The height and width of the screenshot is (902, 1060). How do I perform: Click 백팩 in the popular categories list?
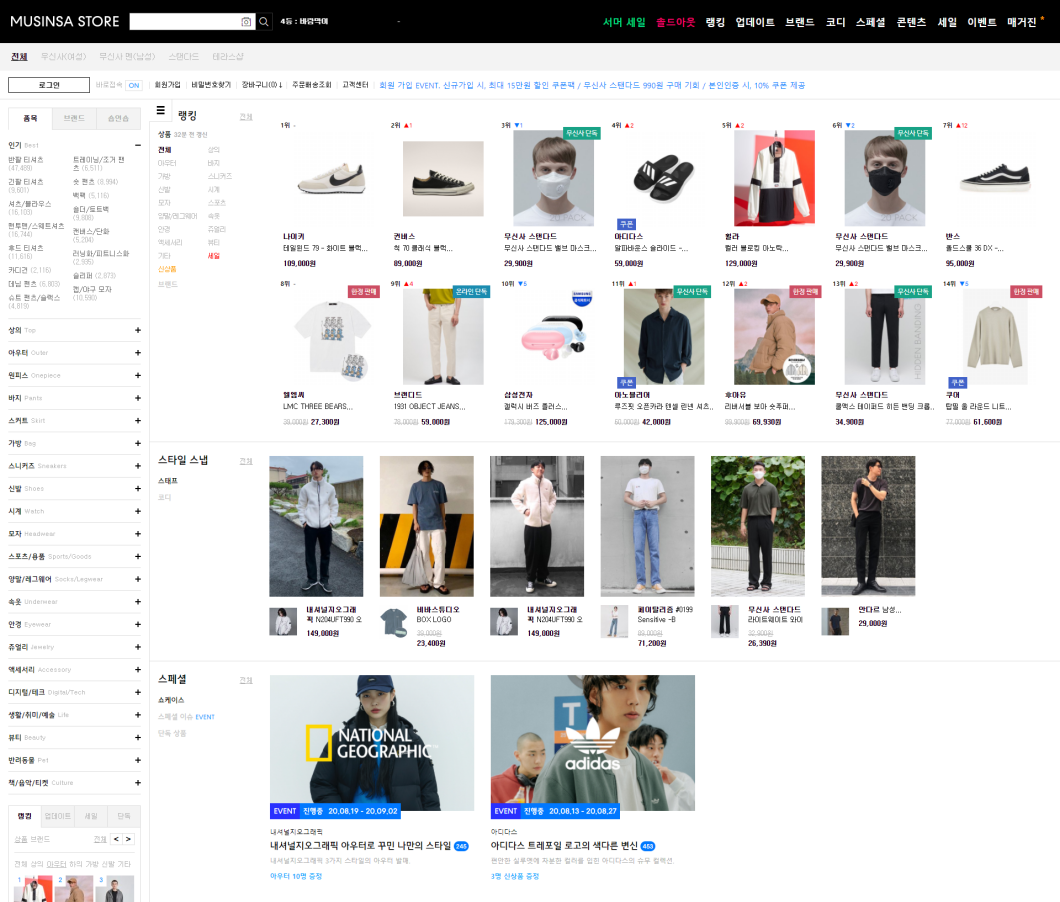pyautogui.click(x=79, y=195)
